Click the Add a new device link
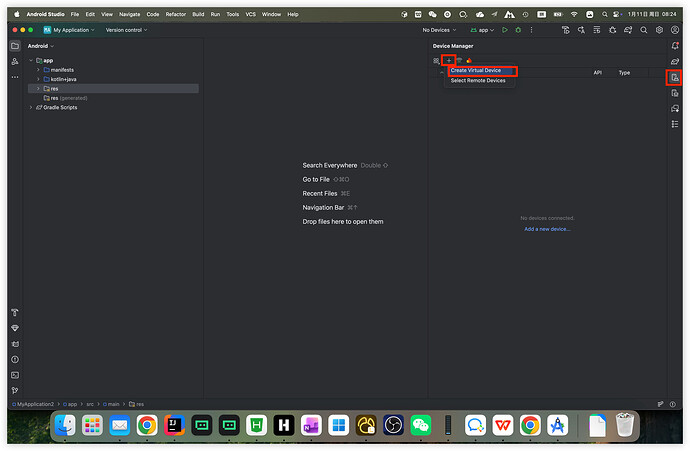Screen dimensions: 690x451 547,229
